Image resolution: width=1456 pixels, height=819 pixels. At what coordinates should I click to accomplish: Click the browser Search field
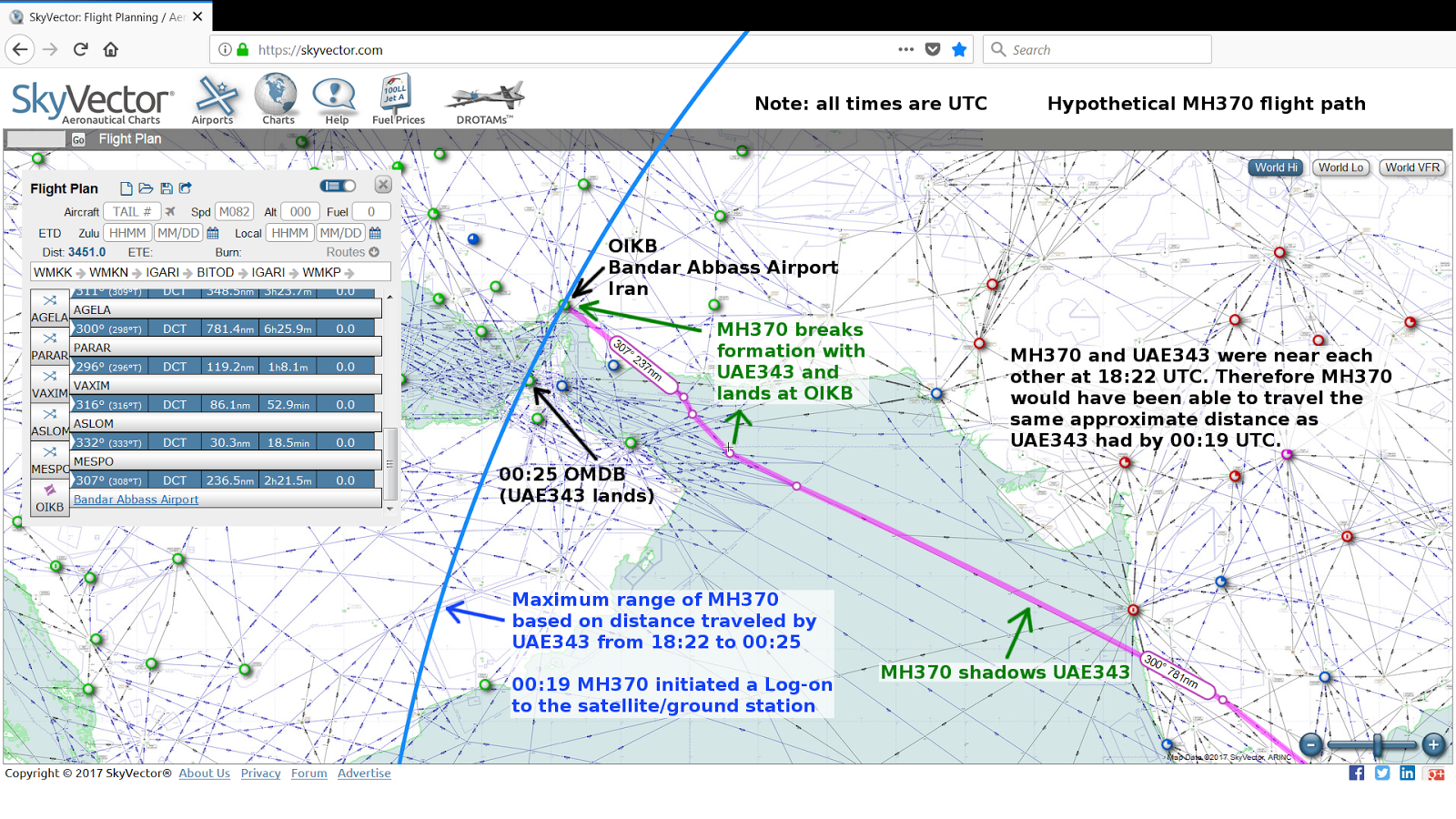[1097, 49]
